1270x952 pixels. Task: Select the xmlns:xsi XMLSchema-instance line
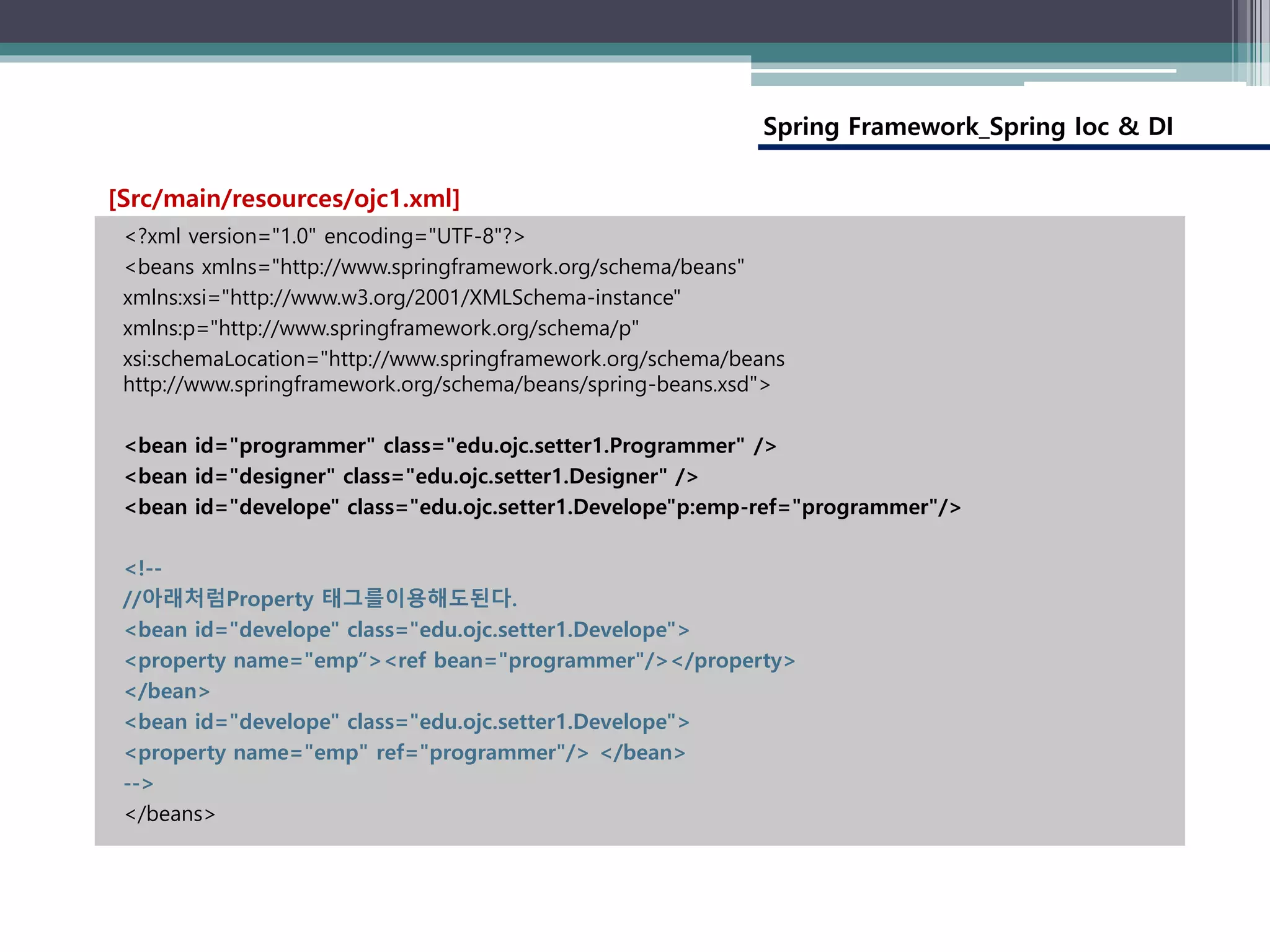click(x=402, y=298)
